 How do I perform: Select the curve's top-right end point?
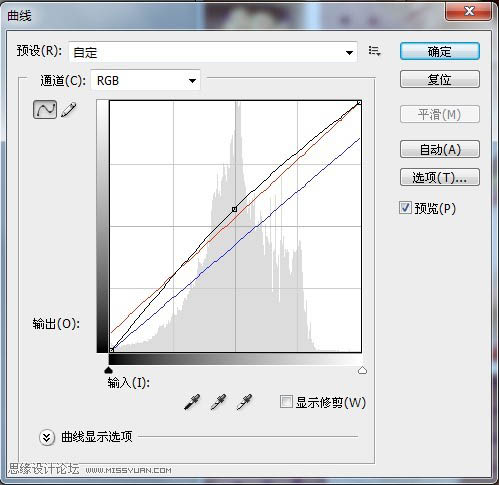click(x=359, y=103)
